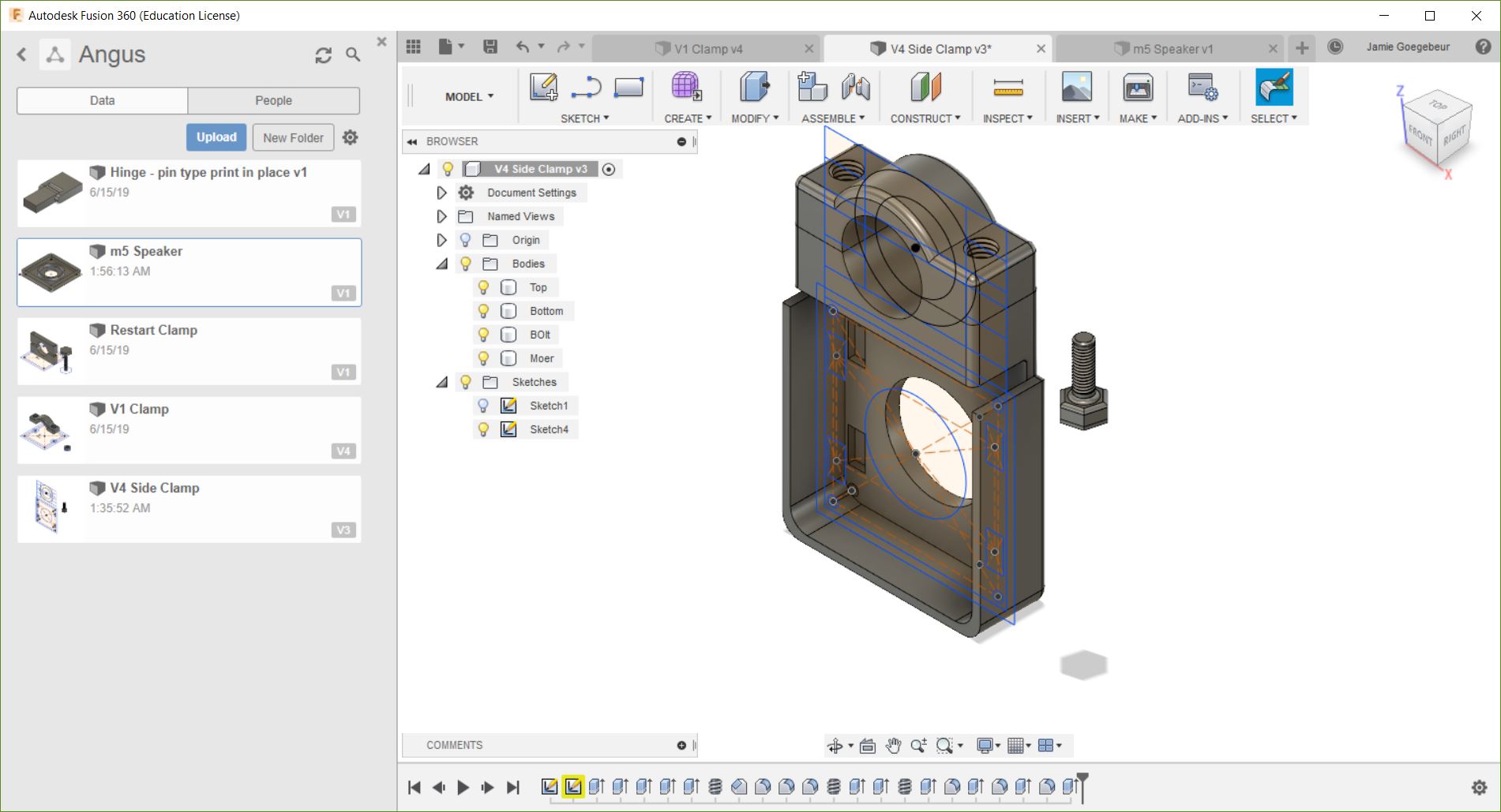Jump to the timeline beginning

(415, 787)
